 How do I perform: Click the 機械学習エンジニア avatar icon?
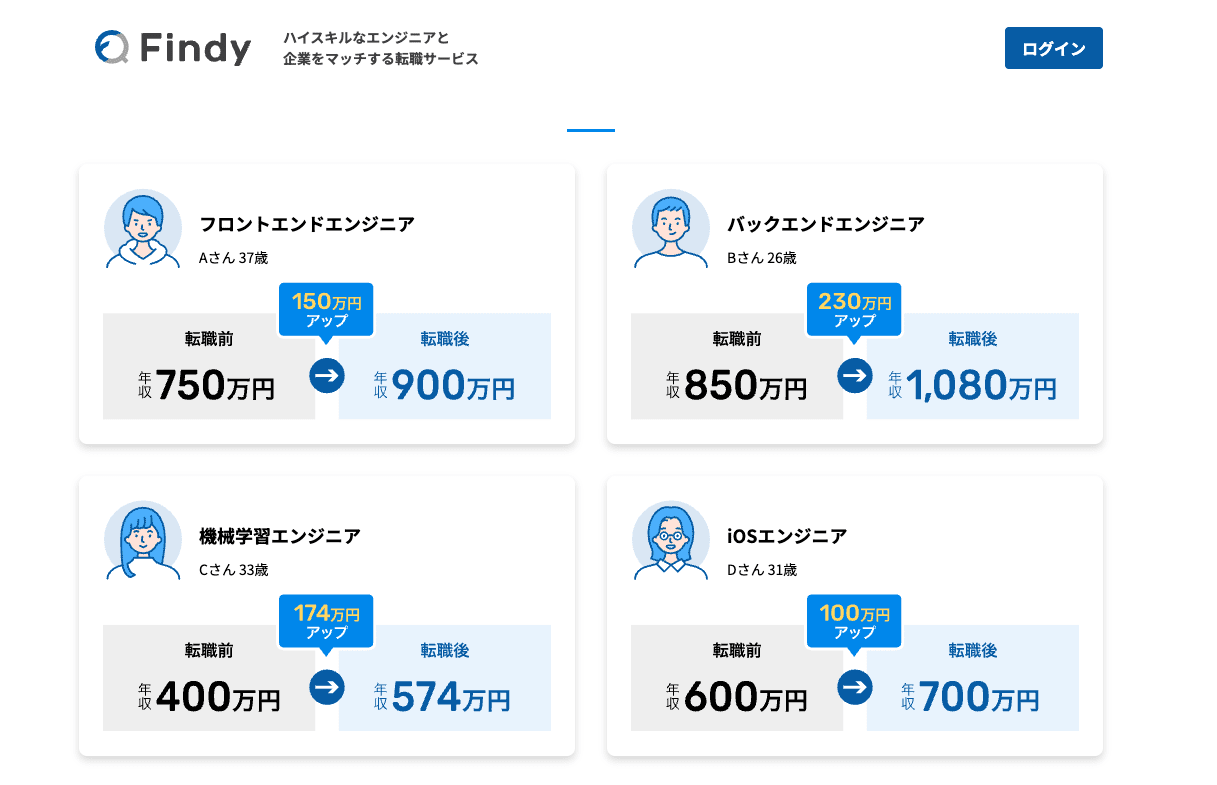pyautogui.click(x=143, y=541)
